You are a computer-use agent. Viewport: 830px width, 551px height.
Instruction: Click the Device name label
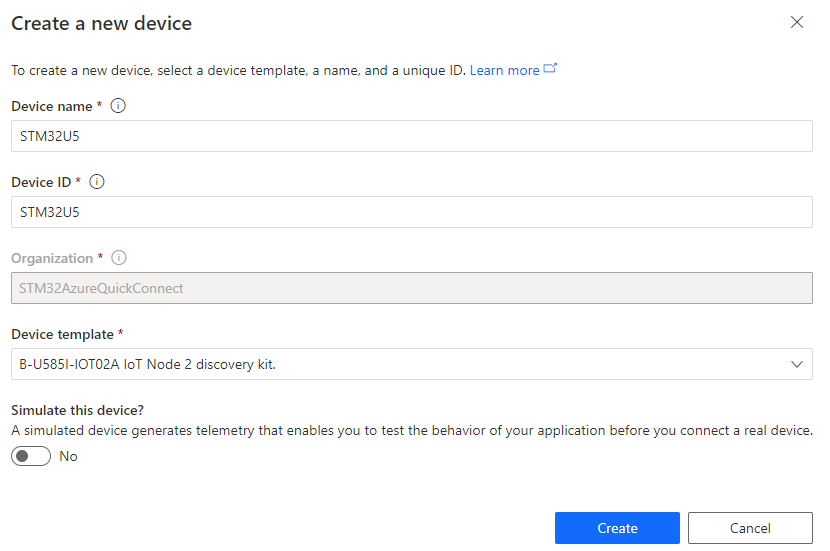(52, 106)
